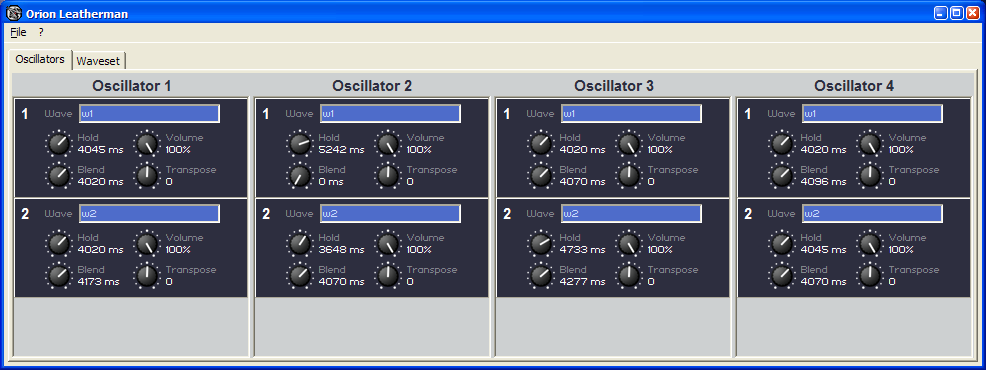
Task: Click Oscillator 4 section 1 Volume knob
Action: tap(870, 144)
